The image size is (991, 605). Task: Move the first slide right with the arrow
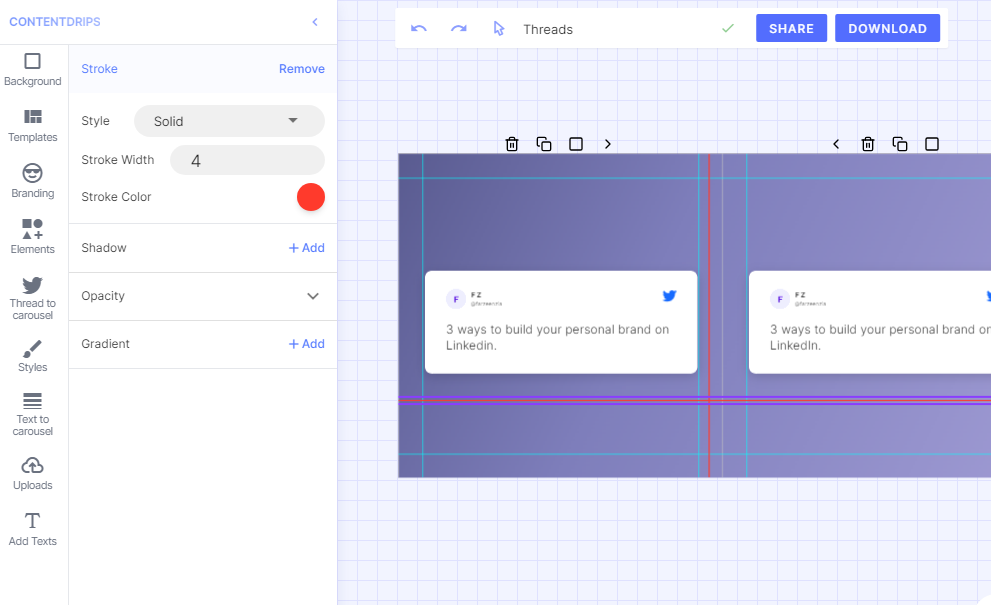click(607, 144)
